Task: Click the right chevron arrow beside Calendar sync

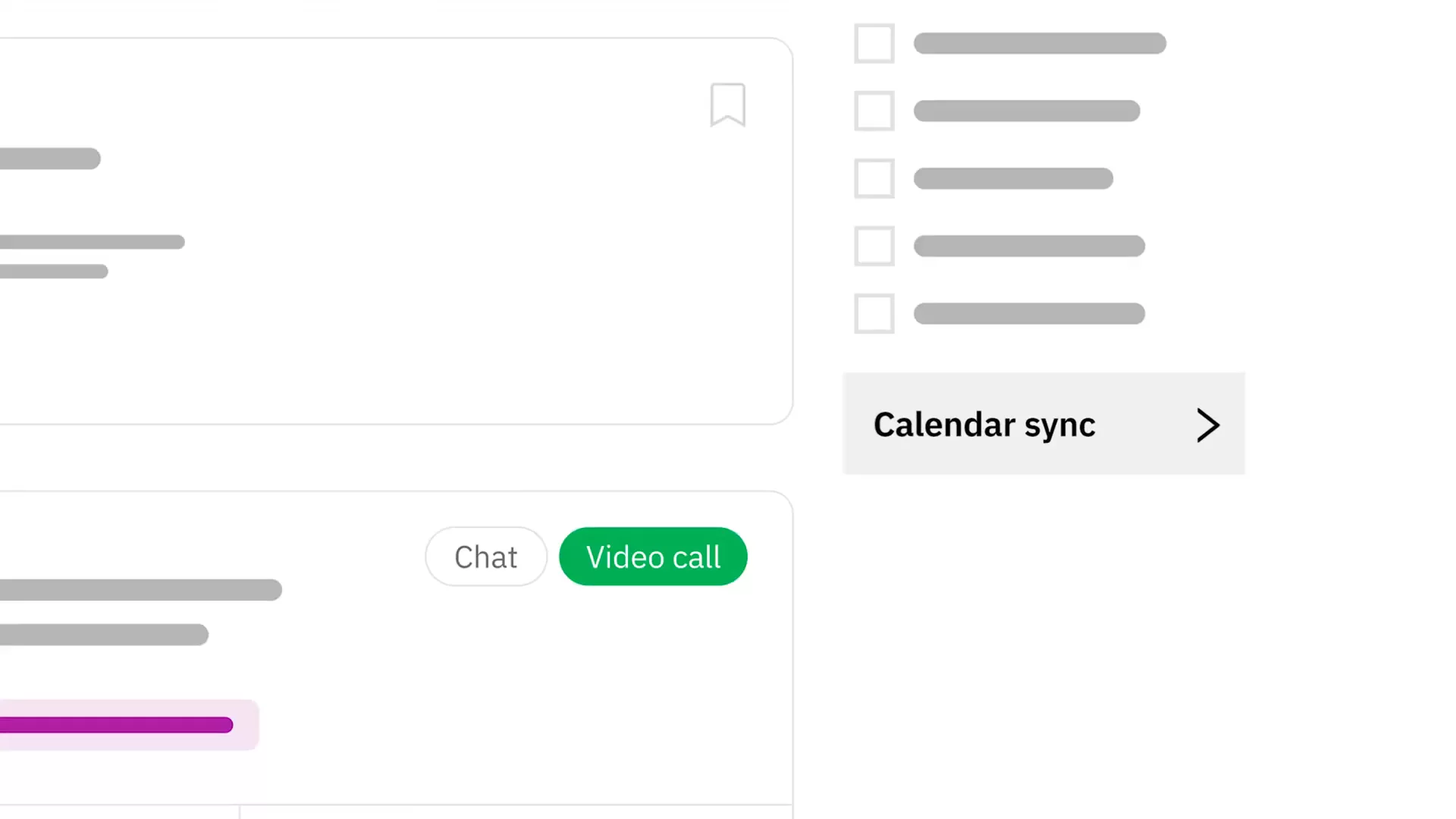Action: pyautogui.click(x=1207, y=425)
